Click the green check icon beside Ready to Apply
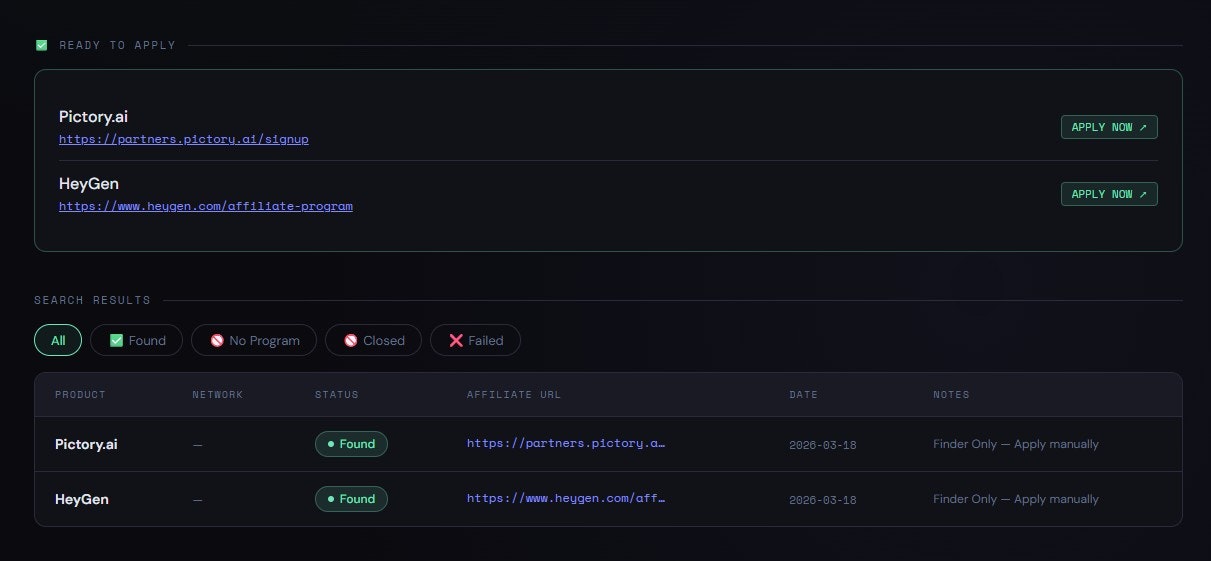Image resolution: width=1211 pixels, height=561 pixels. 41,45
